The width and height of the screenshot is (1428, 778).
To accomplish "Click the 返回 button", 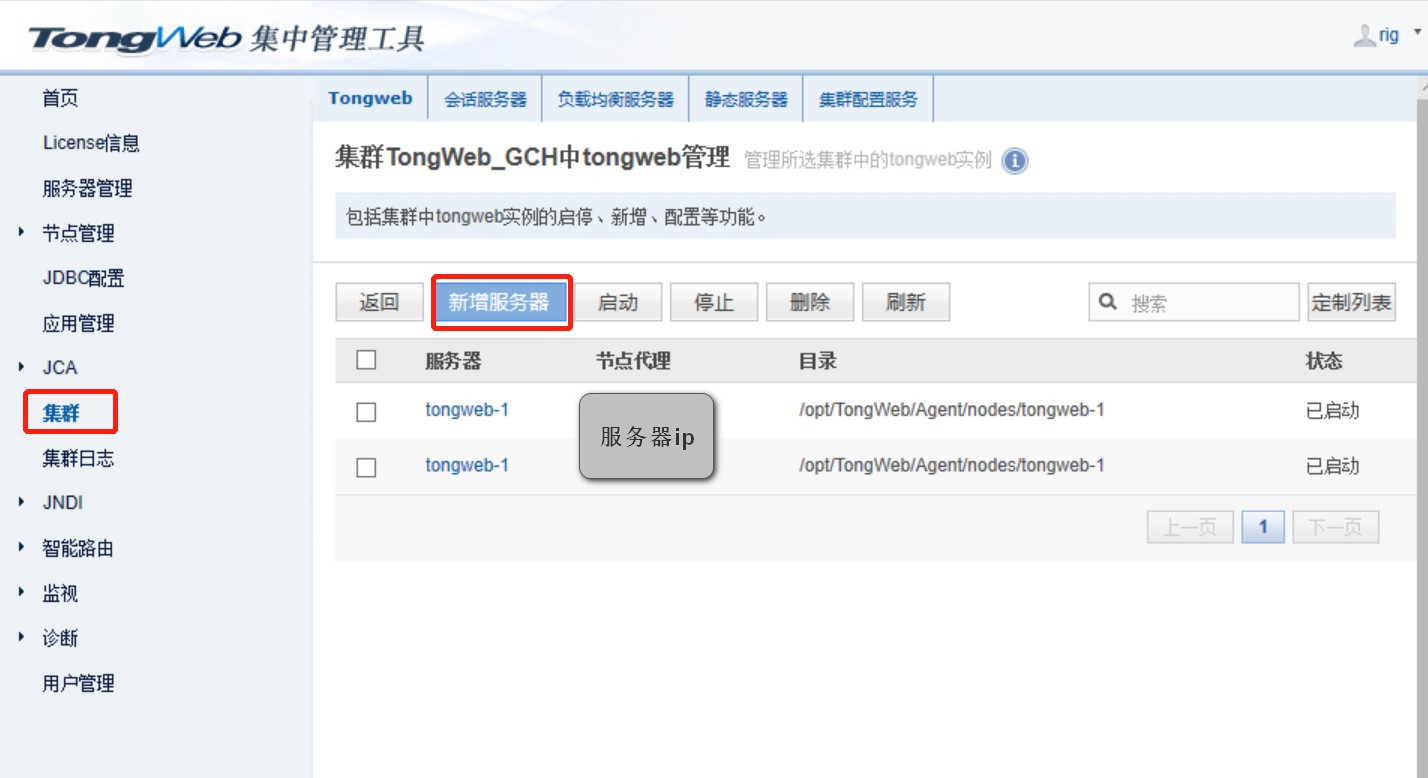I will click(379, 302).
